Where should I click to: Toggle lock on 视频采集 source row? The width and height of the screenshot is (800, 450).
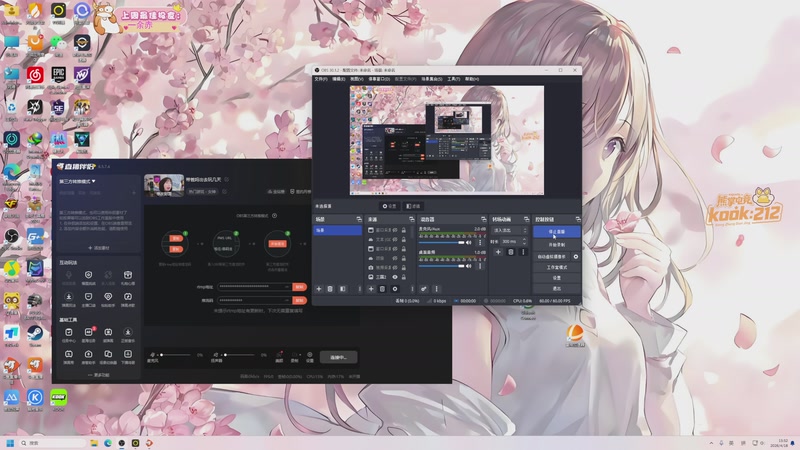point(404,267)
